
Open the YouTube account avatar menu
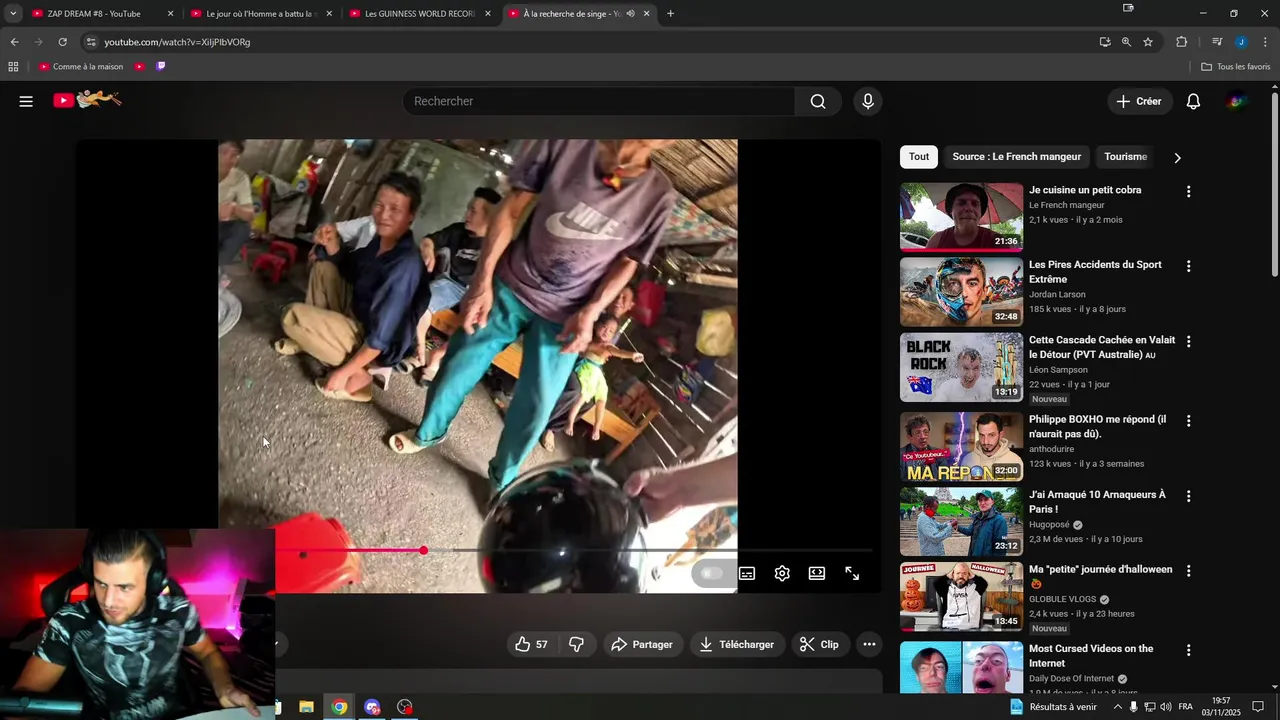(x=1237, y=101)
